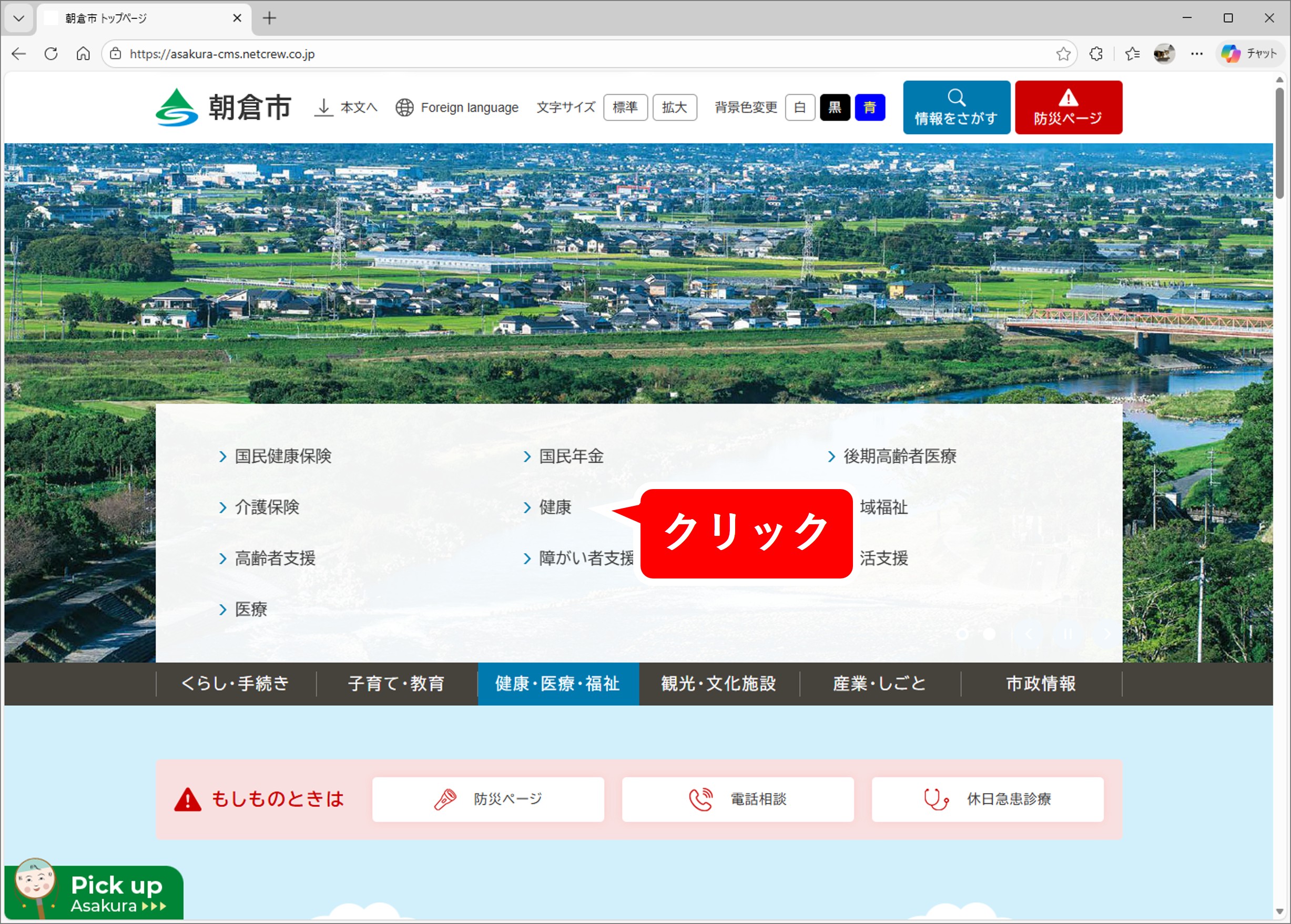Viewport: 1291px width, 924px height.
Task: Expand the 介護保険 category chevron
Action: pyautogui.click(x=223, y=507)
